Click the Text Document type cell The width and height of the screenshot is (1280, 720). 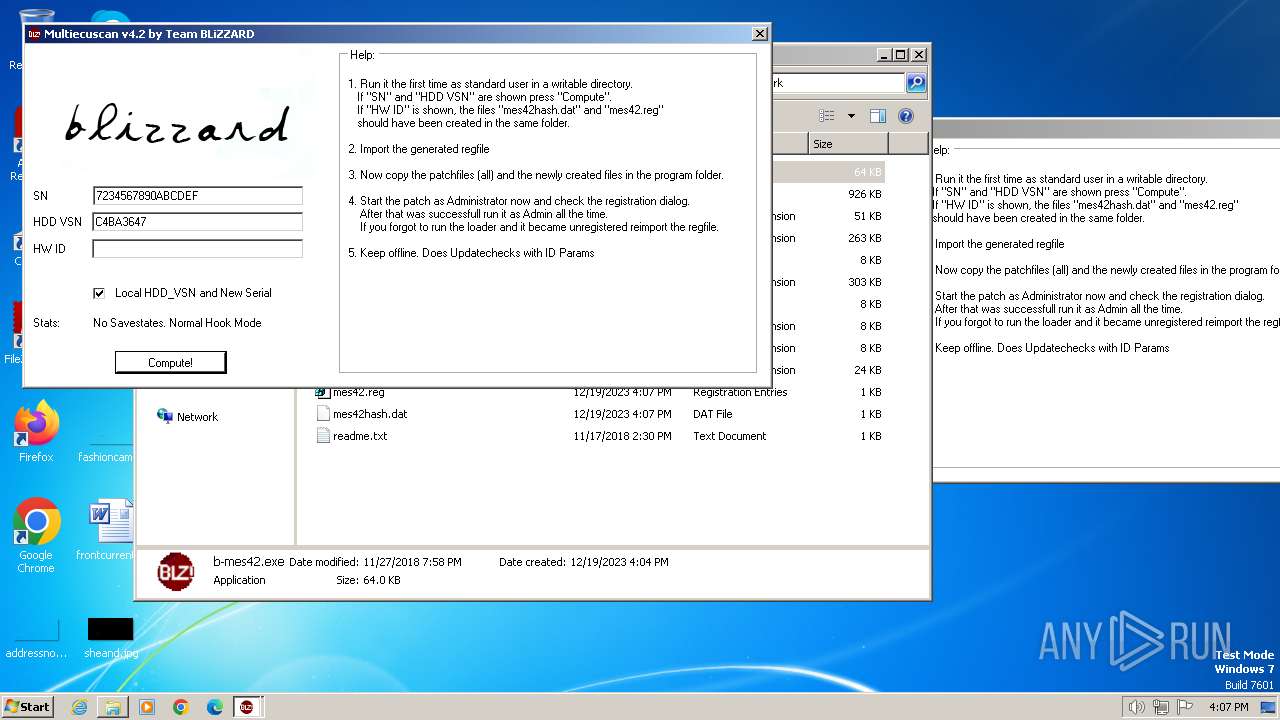tap(729, 436)
